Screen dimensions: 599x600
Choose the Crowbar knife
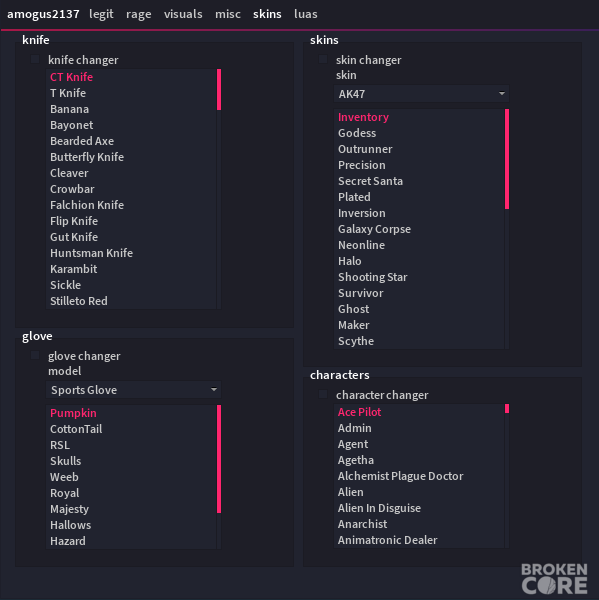(131, 189)
